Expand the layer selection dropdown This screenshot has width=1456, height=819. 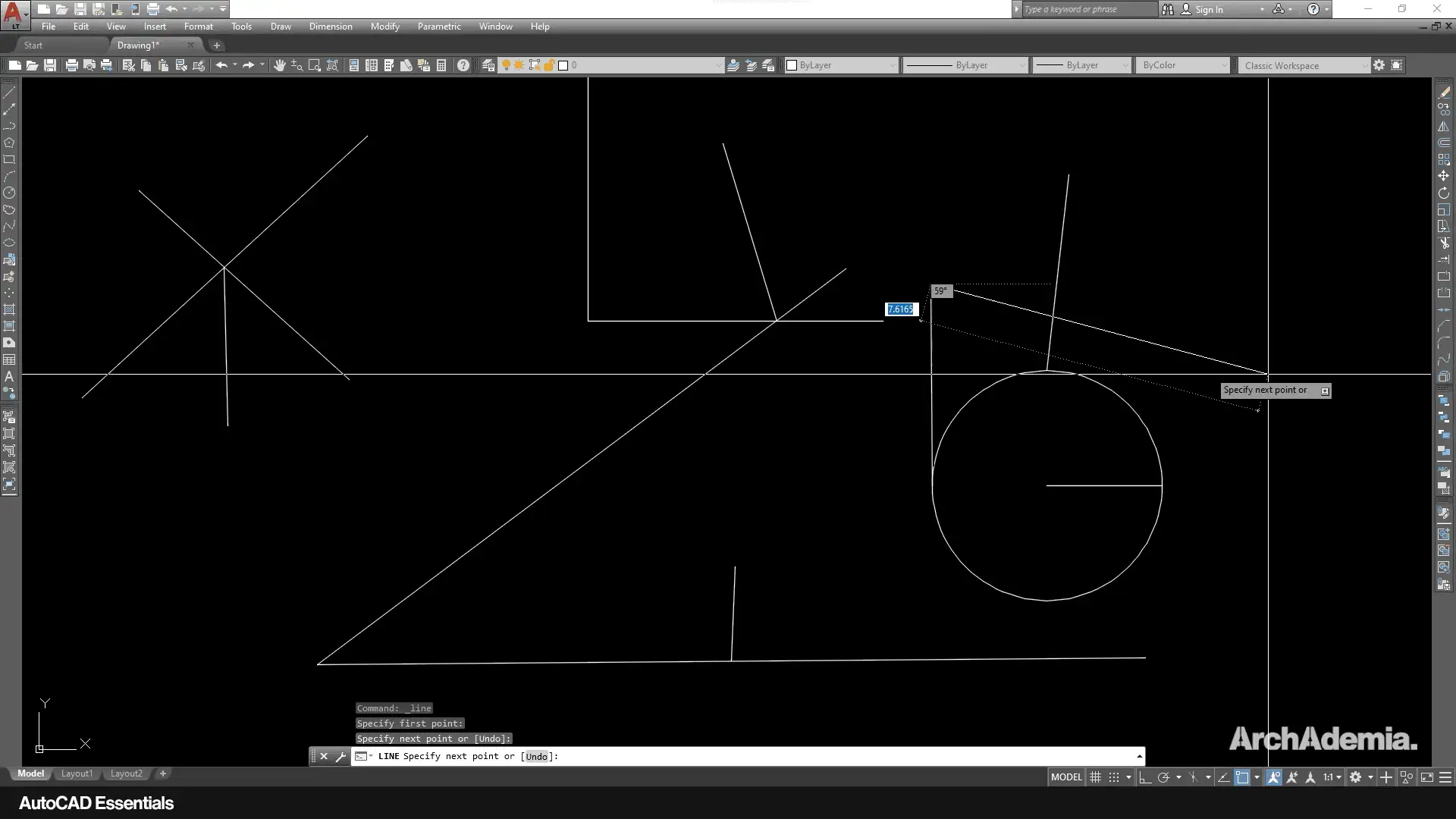coord(718,65)
